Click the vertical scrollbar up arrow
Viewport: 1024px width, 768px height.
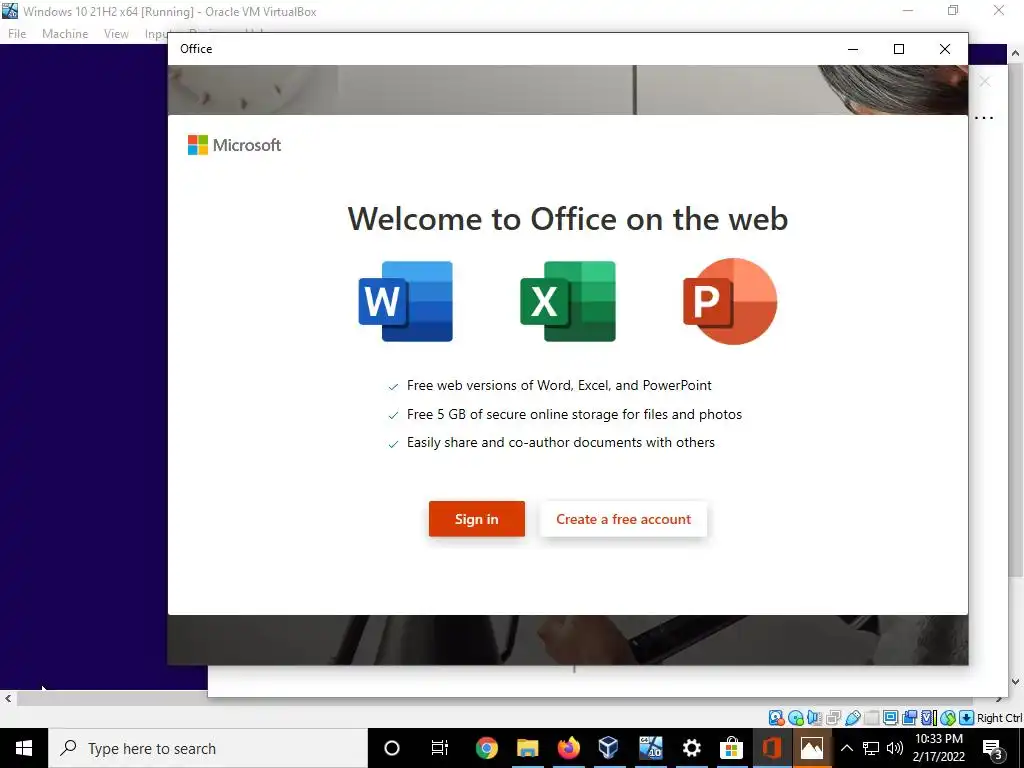[x=1016, y=53]
